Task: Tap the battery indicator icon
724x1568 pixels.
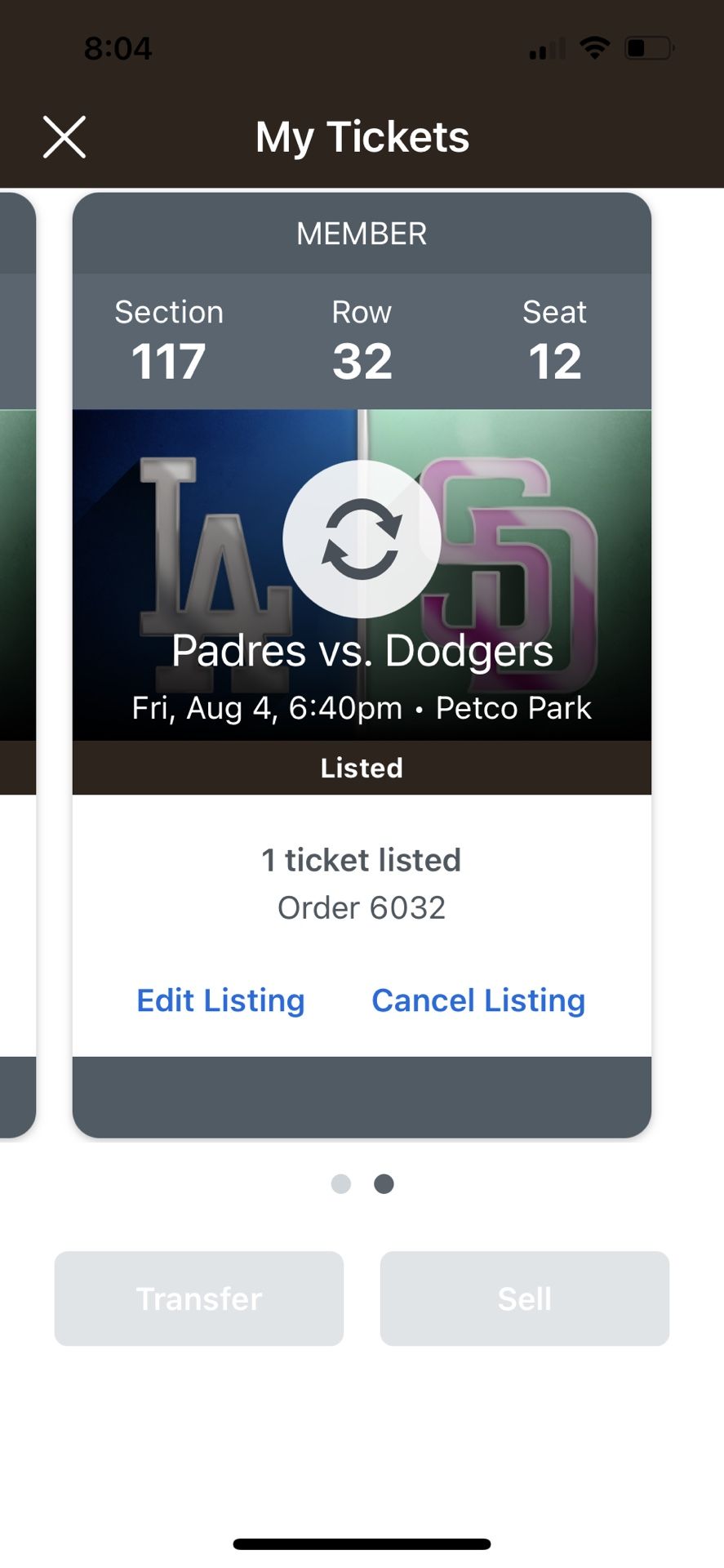Action: tap(648, 48)
